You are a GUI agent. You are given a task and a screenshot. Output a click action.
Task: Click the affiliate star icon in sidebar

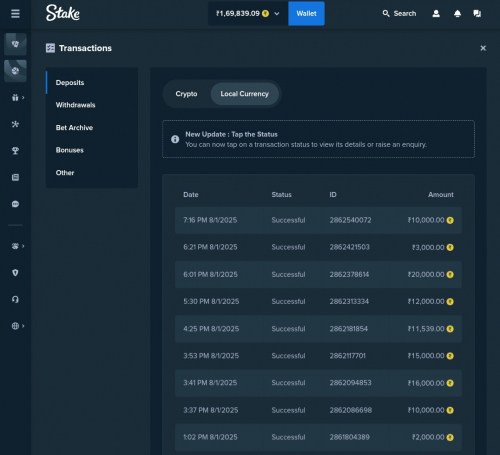pos(15,124)
